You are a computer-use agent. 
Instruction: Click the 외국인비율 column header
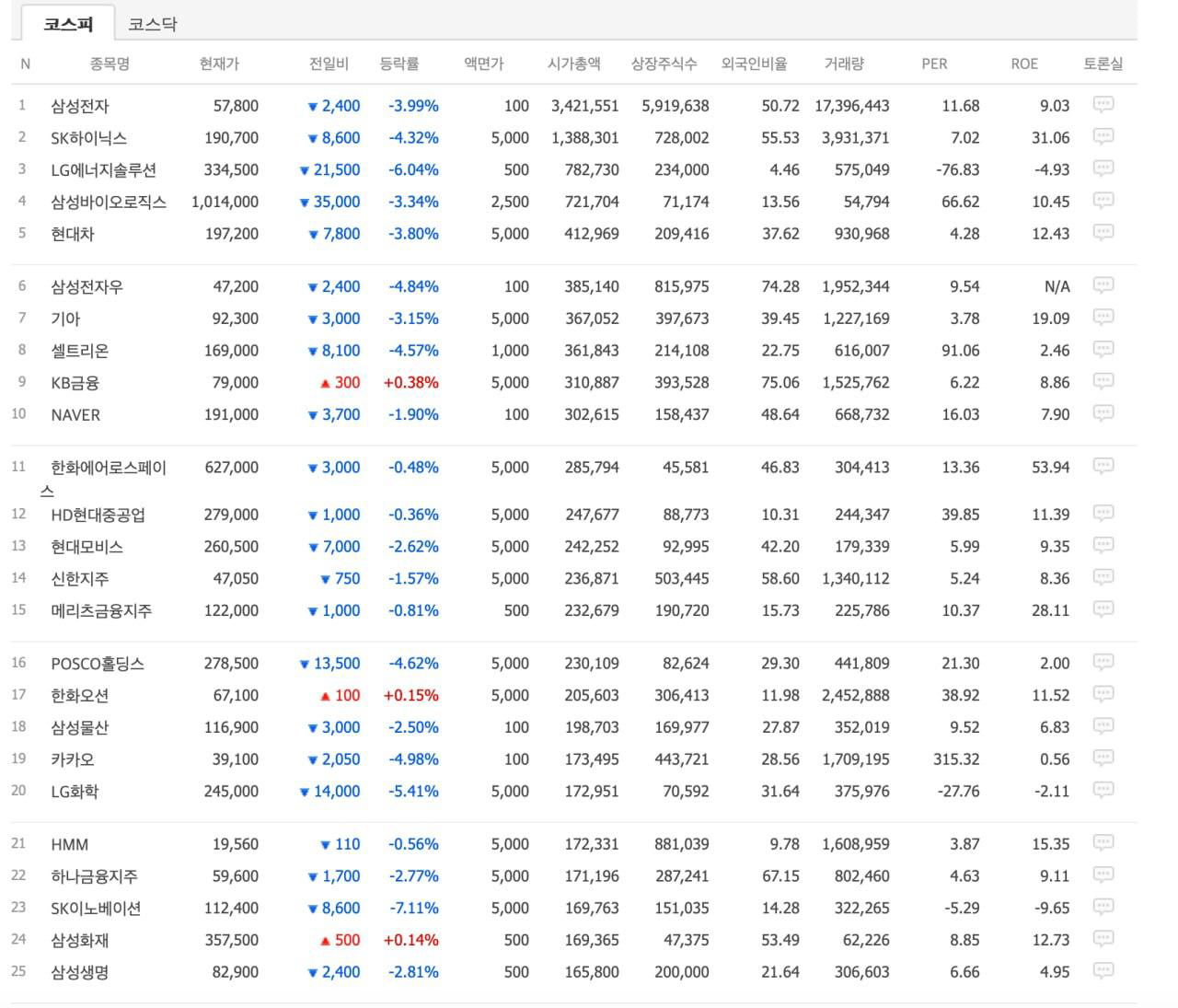click(x=755, y=64)
